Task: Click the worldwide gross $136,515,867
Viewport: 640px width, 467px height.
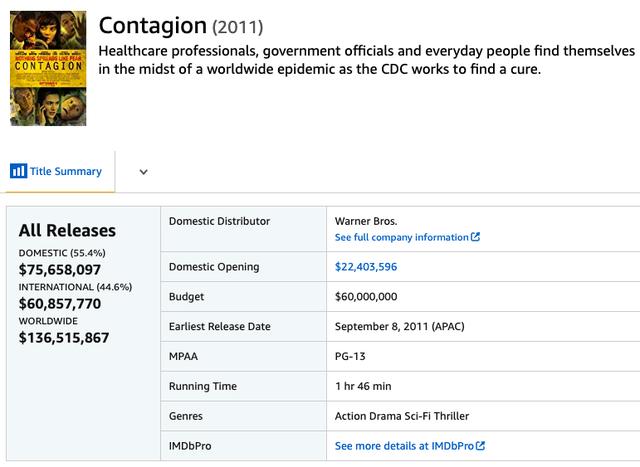Action: [x=64, y=338]
